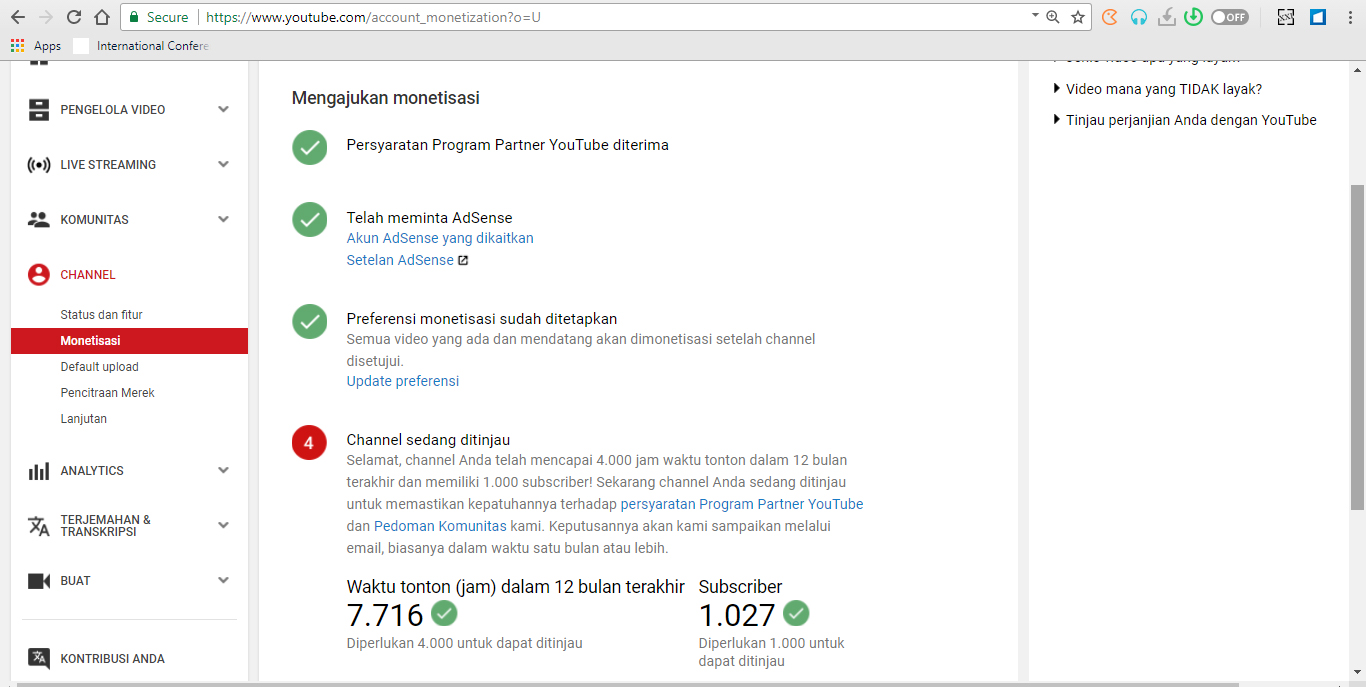The image size is (1366, 687).
Task: Open the Setelan AdSense external link
Action: click(407, 260)
